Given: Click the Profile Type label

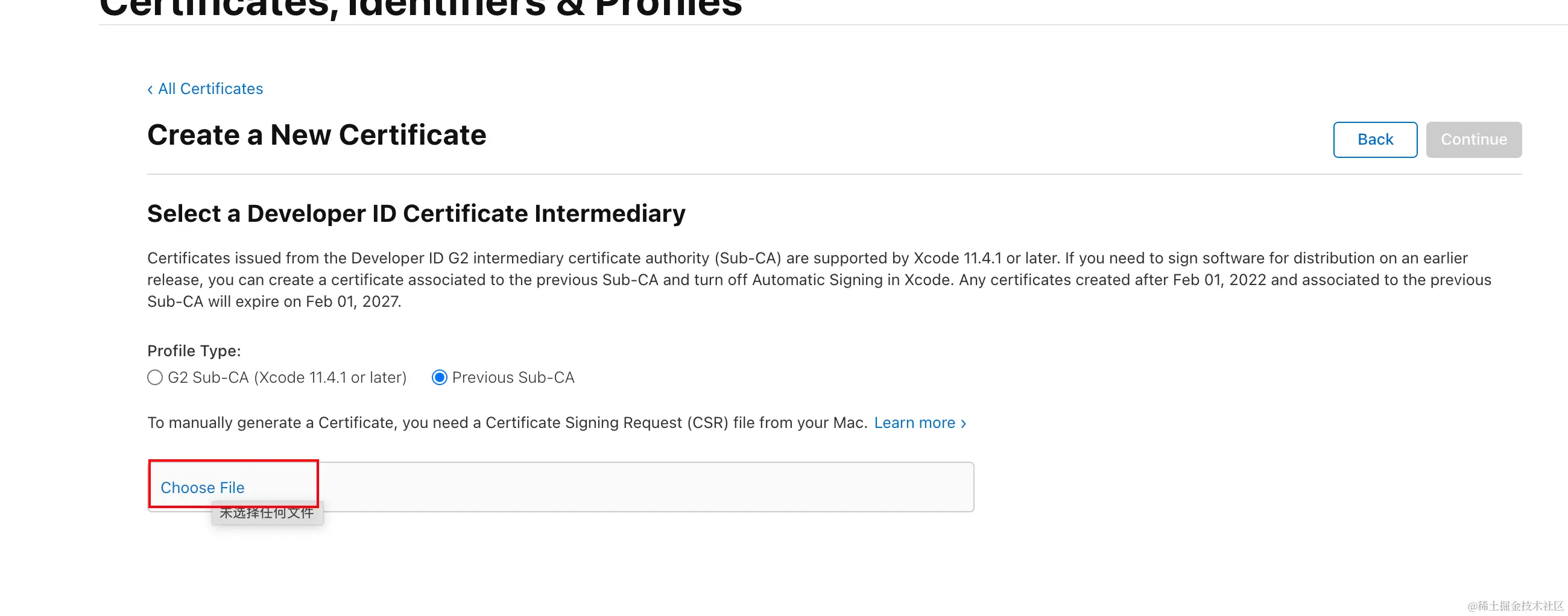Looking at the screenshot, I should tap(194, 351).
